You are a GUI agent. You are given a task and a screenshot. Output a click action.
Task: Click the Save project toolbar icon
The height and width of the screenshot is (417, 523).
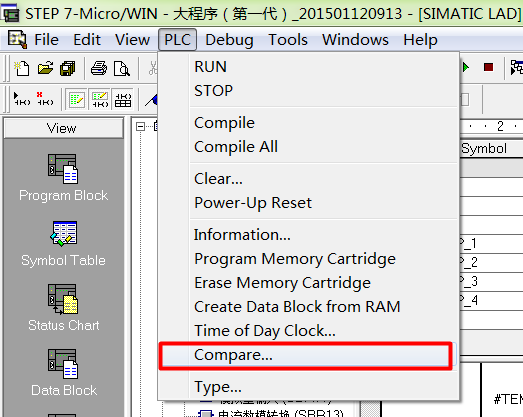coord(68,68)
